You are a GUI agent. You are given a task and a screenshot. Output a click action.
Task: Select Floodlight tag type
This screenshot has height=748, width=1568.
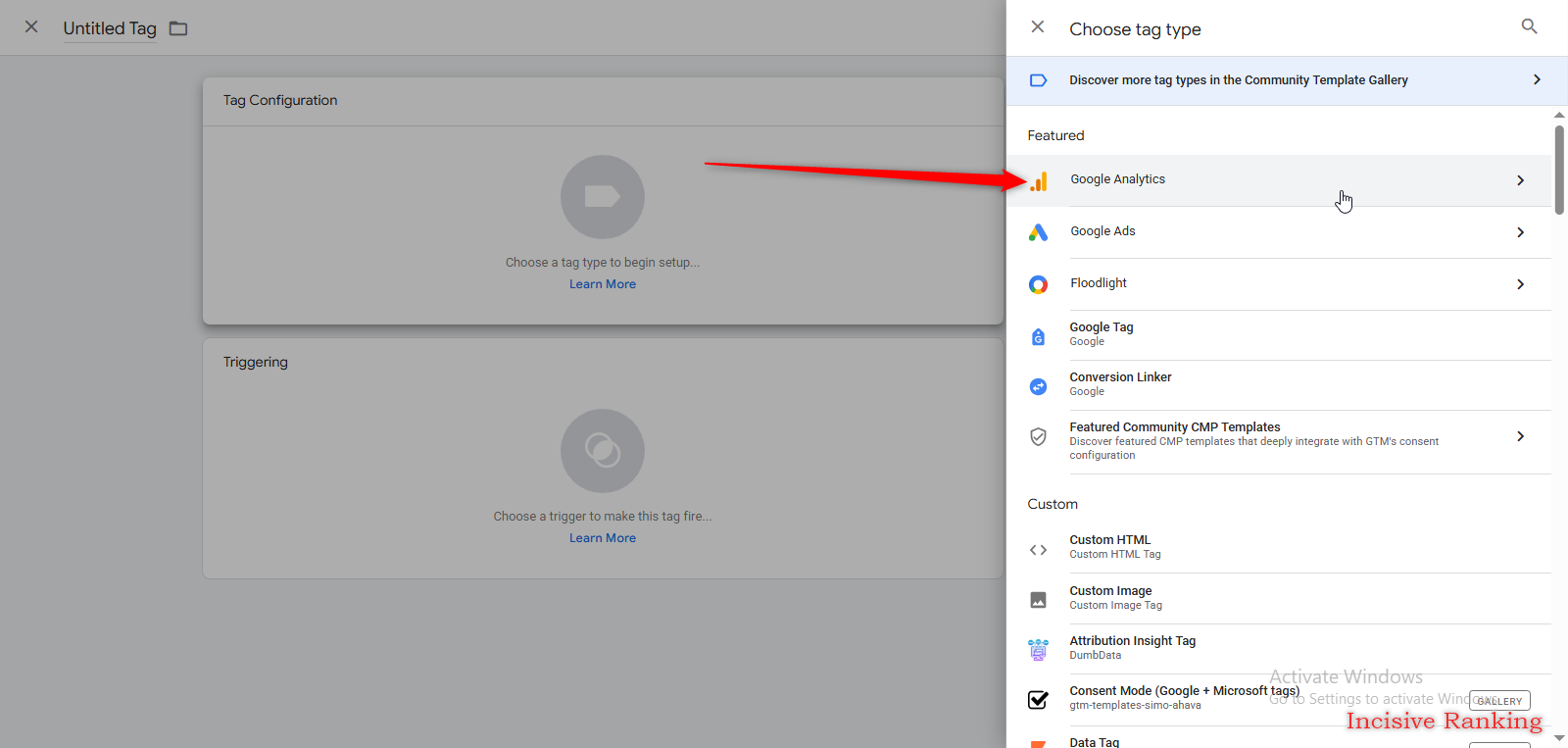(1279, 284)
